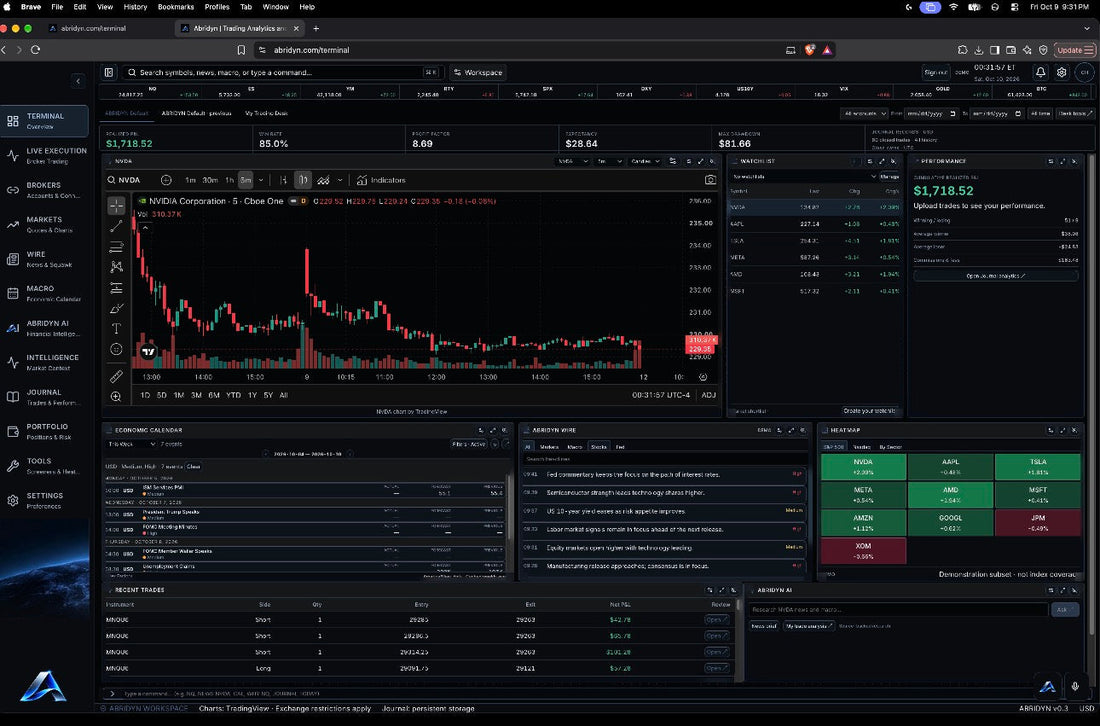This screenshot has width=1100, height=726.
Task: Select the chart zoom-in tool
Action: pos(116,396)
